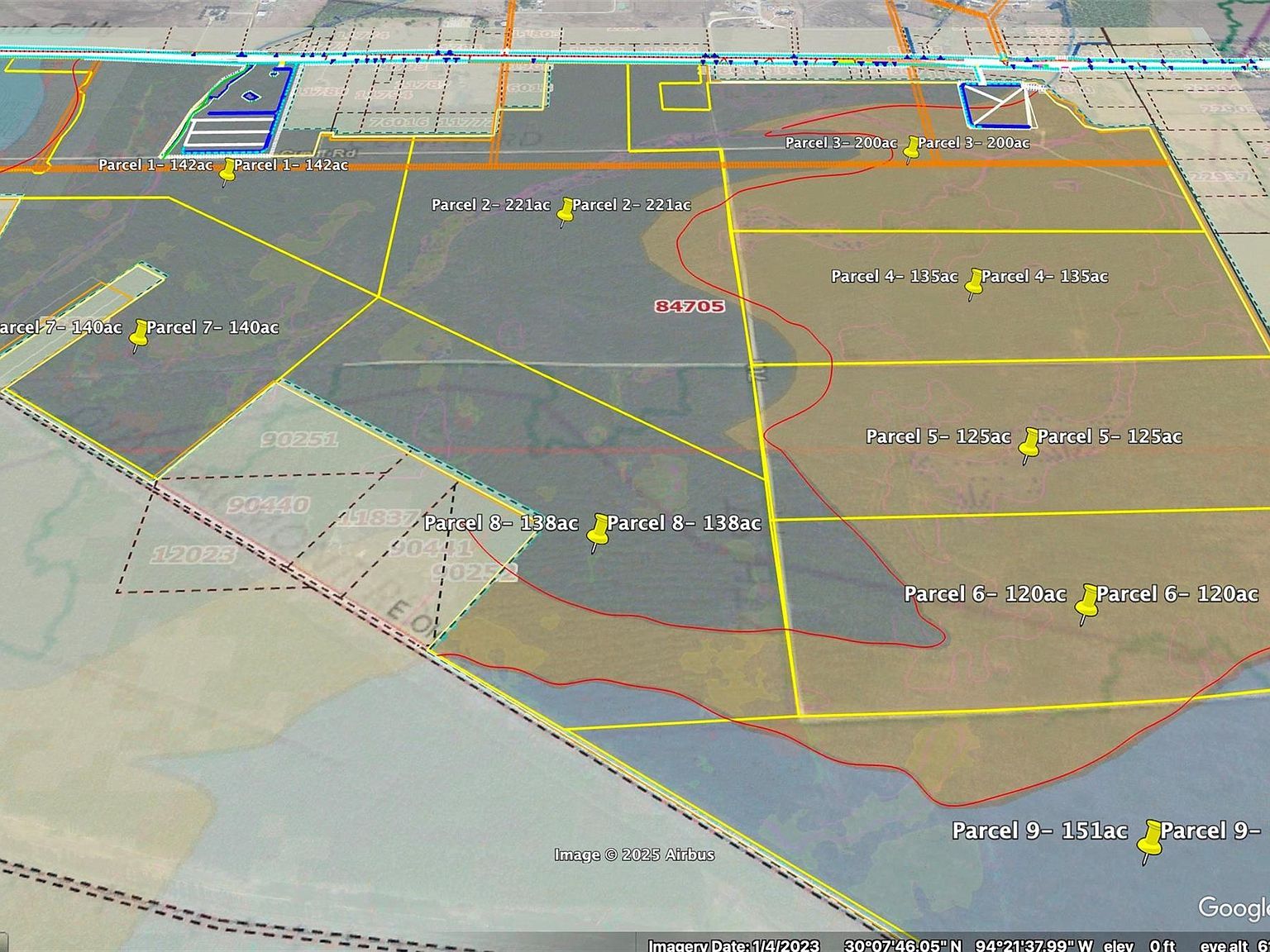The height and width of the screenshot is (952, 1270).
Task: Click the Parcel 9 yellow pushpin
Action: (x=1149, y=839)
